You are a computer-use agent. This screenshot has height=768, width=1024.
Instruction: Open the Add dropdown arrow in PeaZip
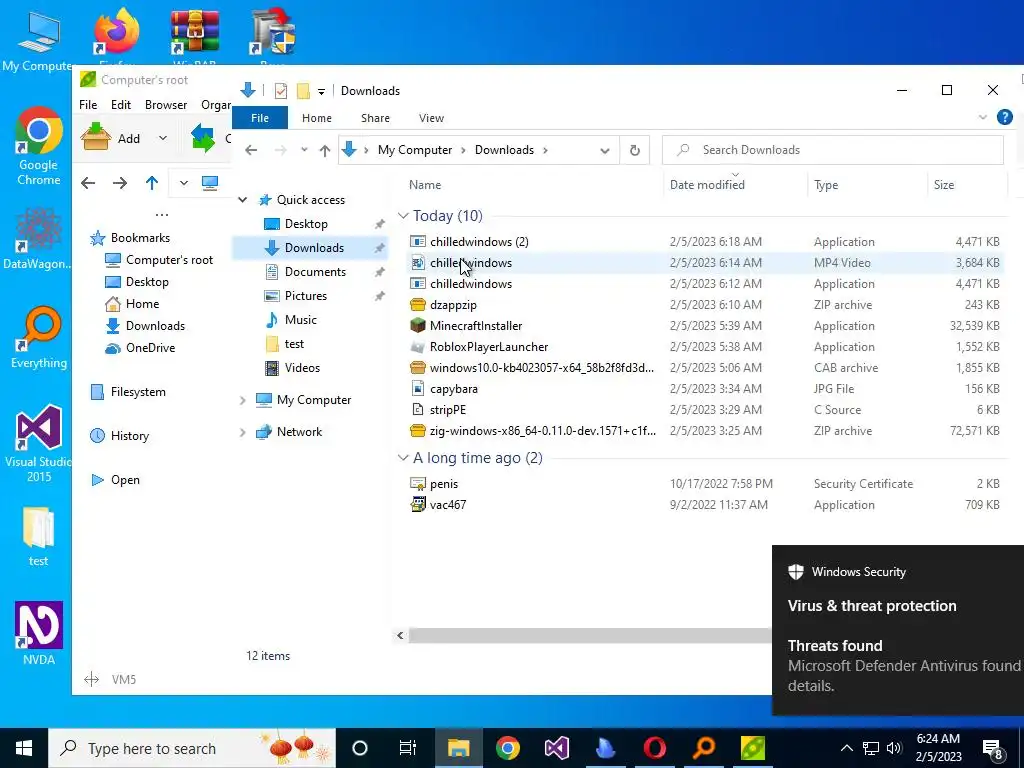(163, 138)
